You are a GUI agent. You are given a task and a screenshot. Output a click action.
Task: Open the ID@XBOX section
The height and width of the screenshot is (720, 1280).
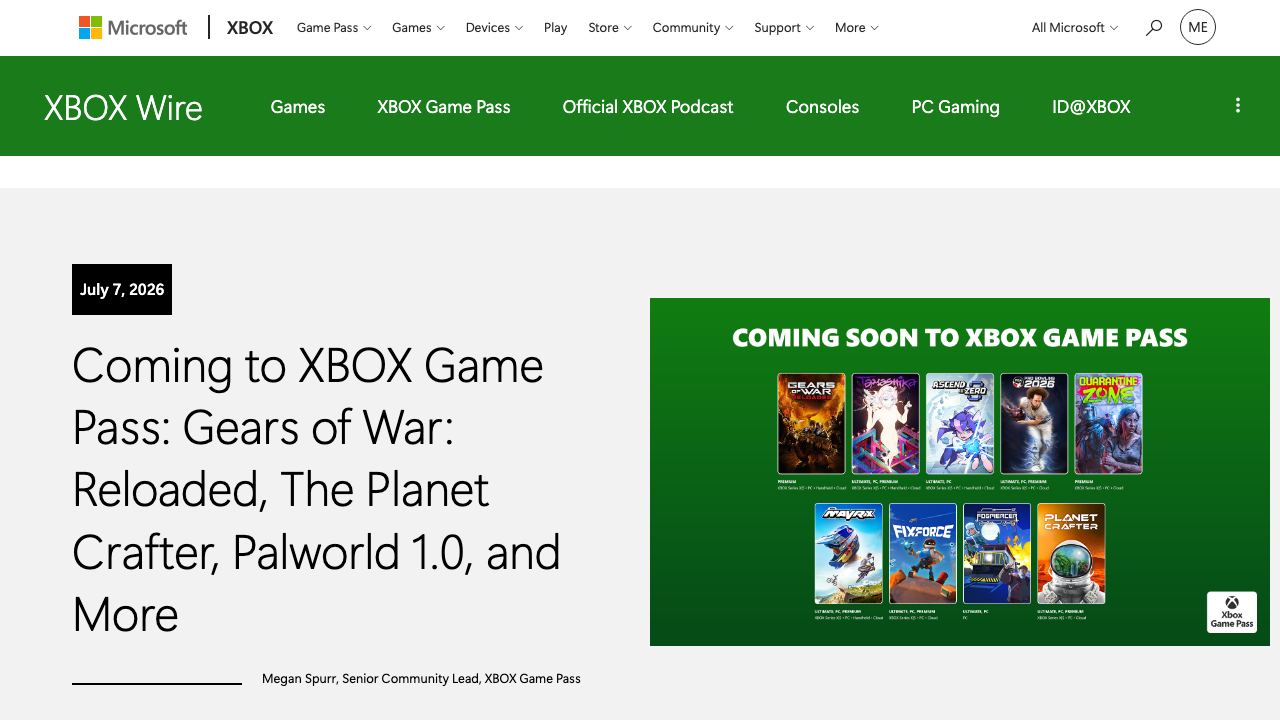[x=1091, y=107]
